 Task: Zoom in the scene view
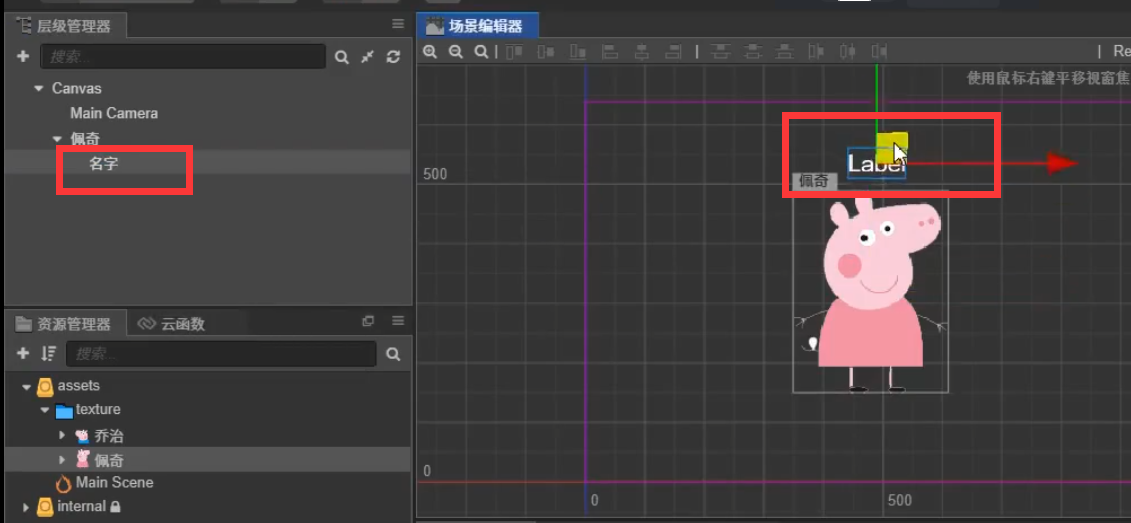click(430, 52)
